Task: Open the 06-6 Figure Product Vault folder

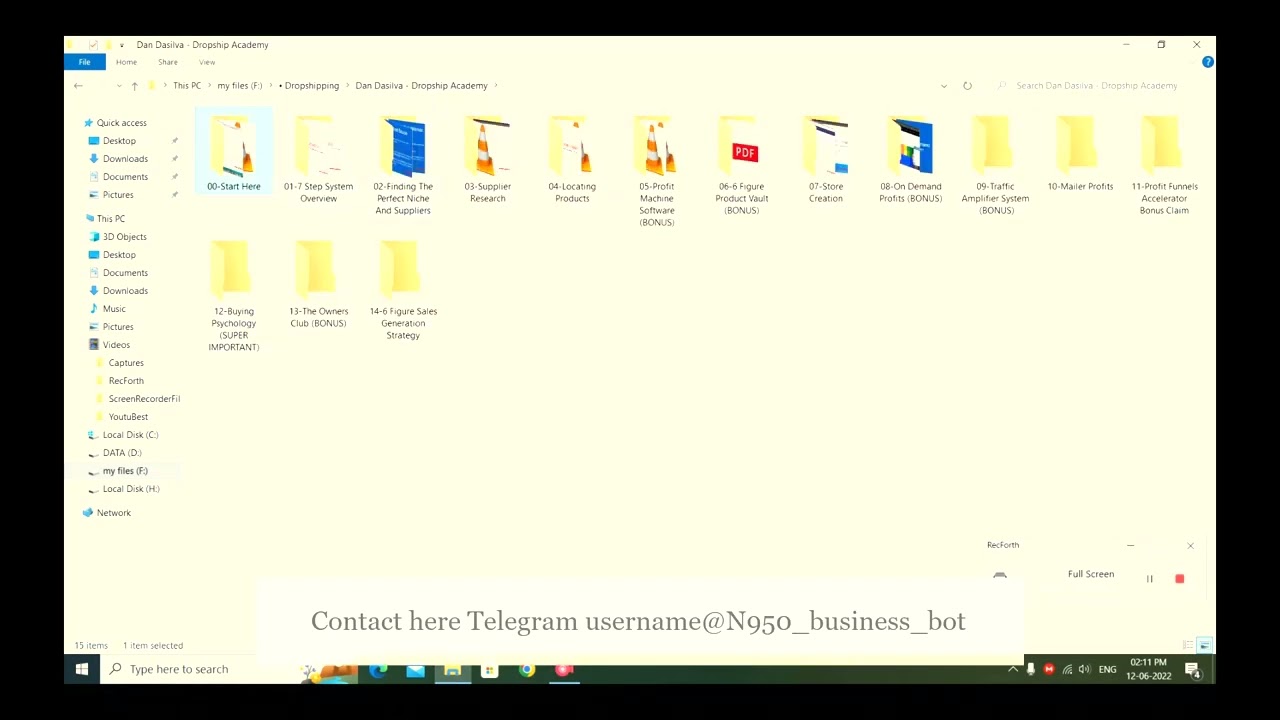Action: pyautogui.click(x=741, y=164)
